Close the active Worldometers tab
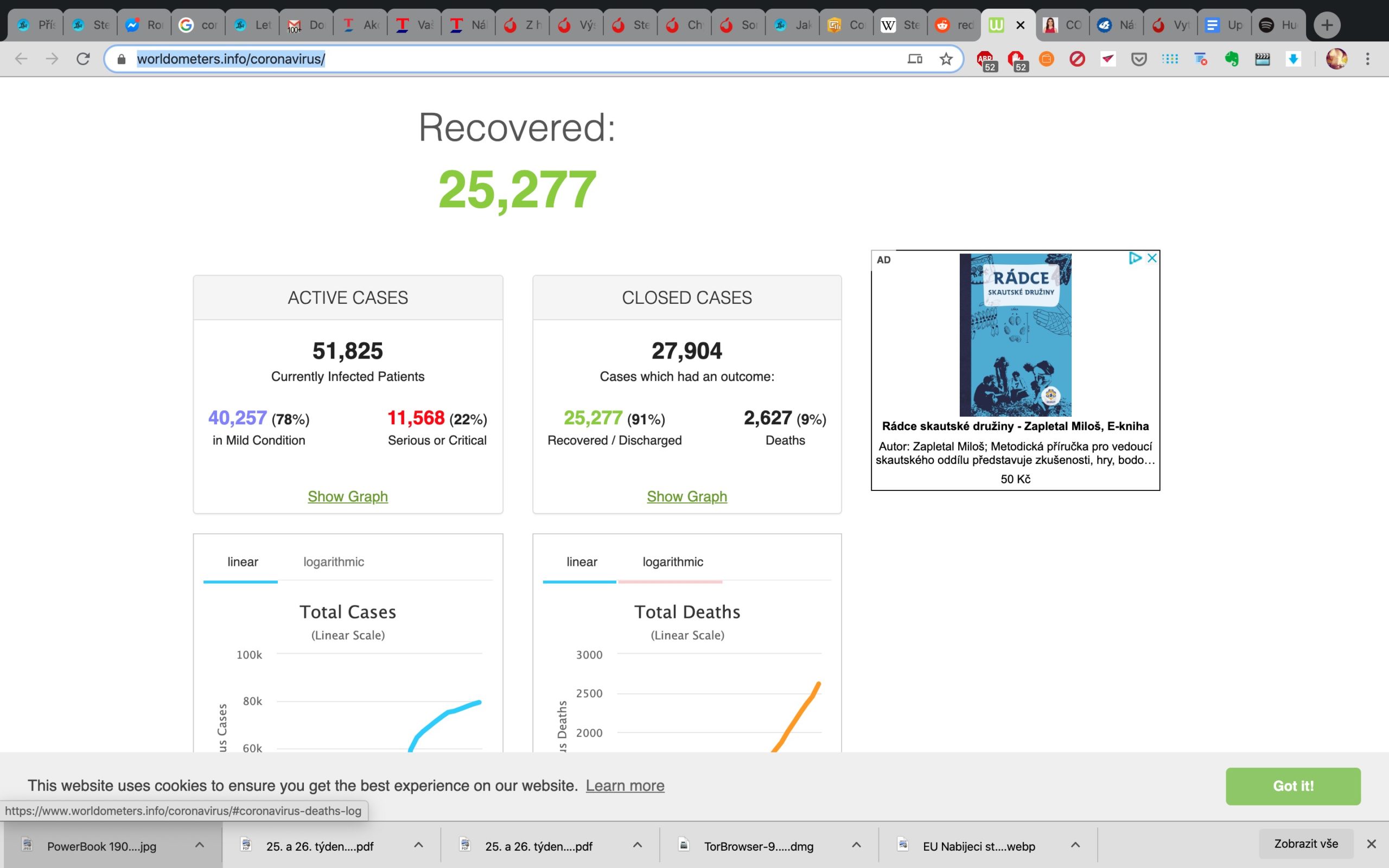Viewport: 1389px width, 868px height. [x=1021, y=25]
